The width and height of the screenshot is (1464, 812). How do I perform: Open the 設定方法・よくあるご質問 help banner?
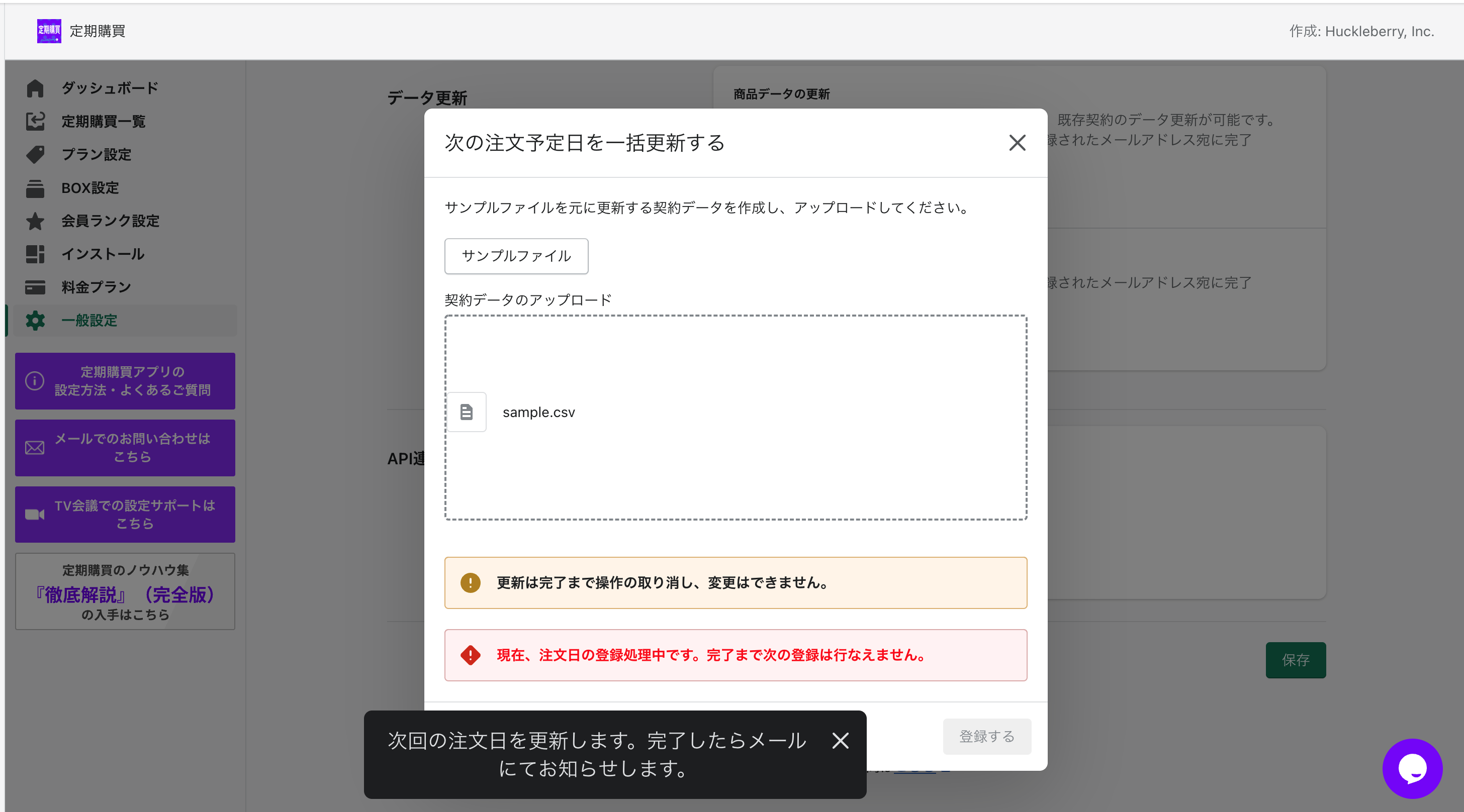click(x=125, y=381)
